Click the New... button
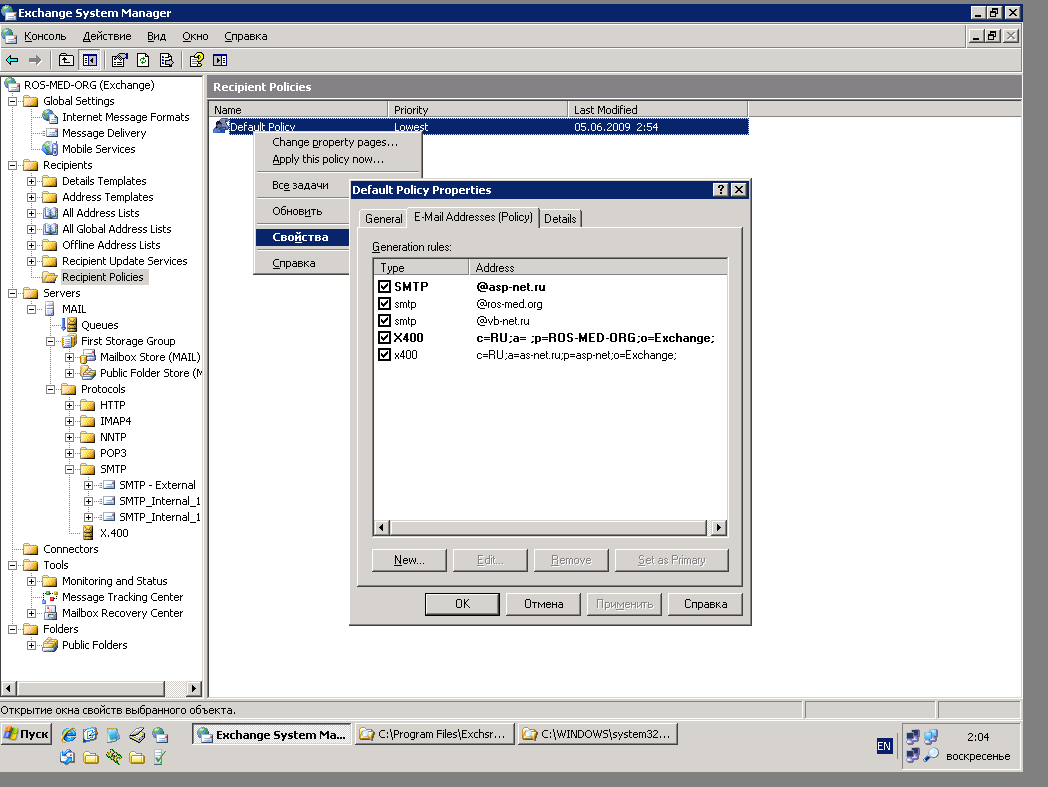Image resolution: width=1048 pixels, height=787 pixels. [x=409, y=560]
